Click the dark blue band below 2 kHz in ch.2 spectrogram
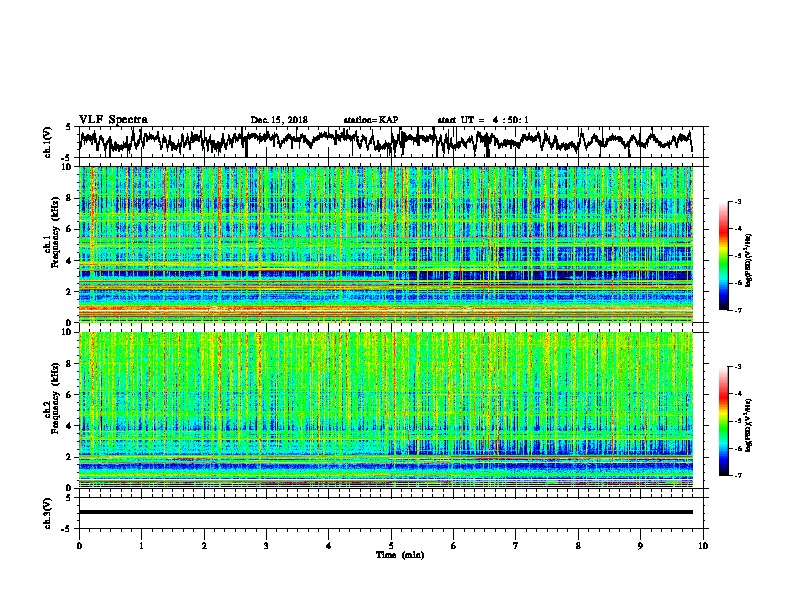792x612 pixels. coord(386,466)
